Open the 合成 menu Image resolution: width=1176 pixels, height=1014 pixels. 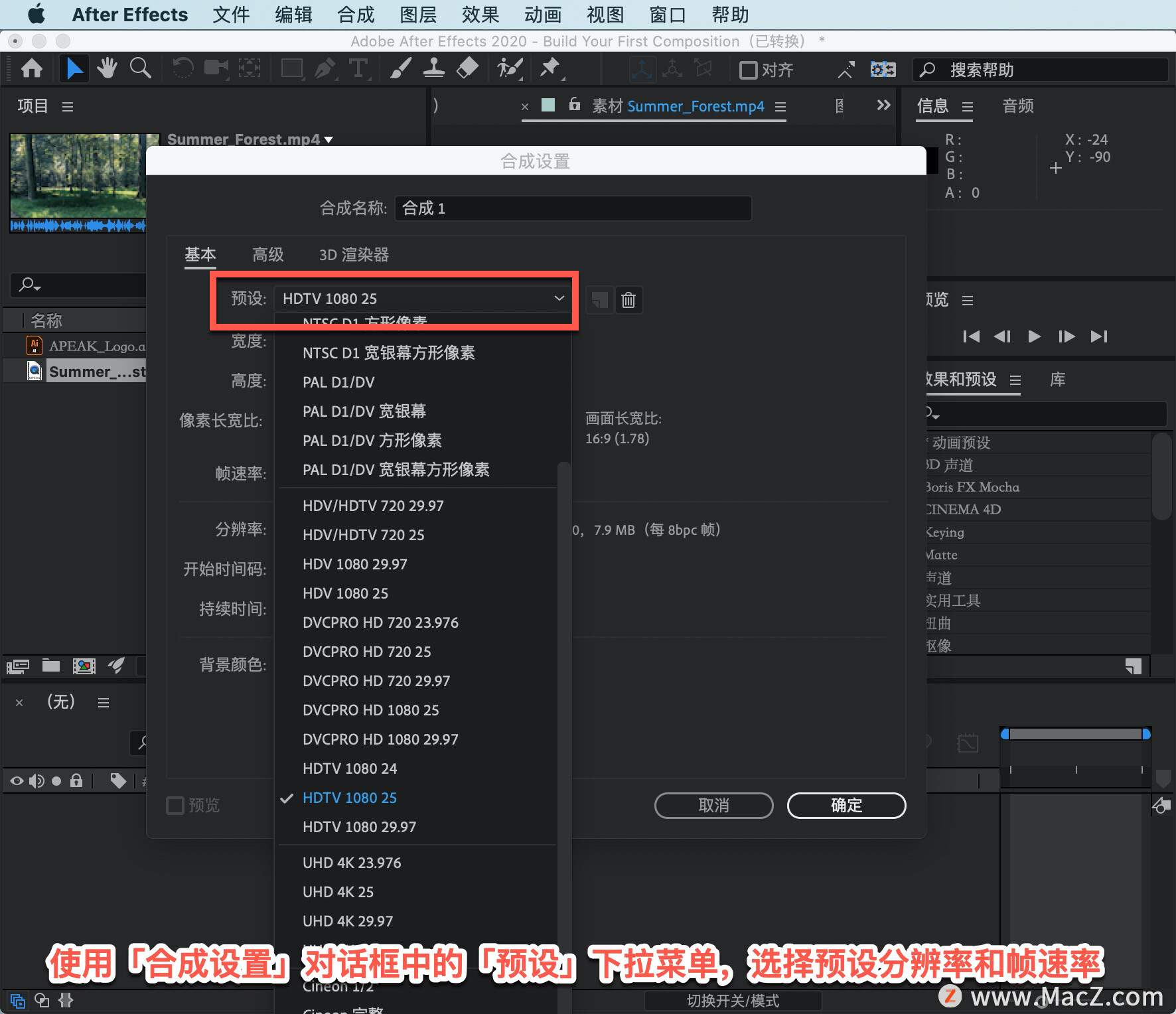pyautogui.click(x=356, y=15)
